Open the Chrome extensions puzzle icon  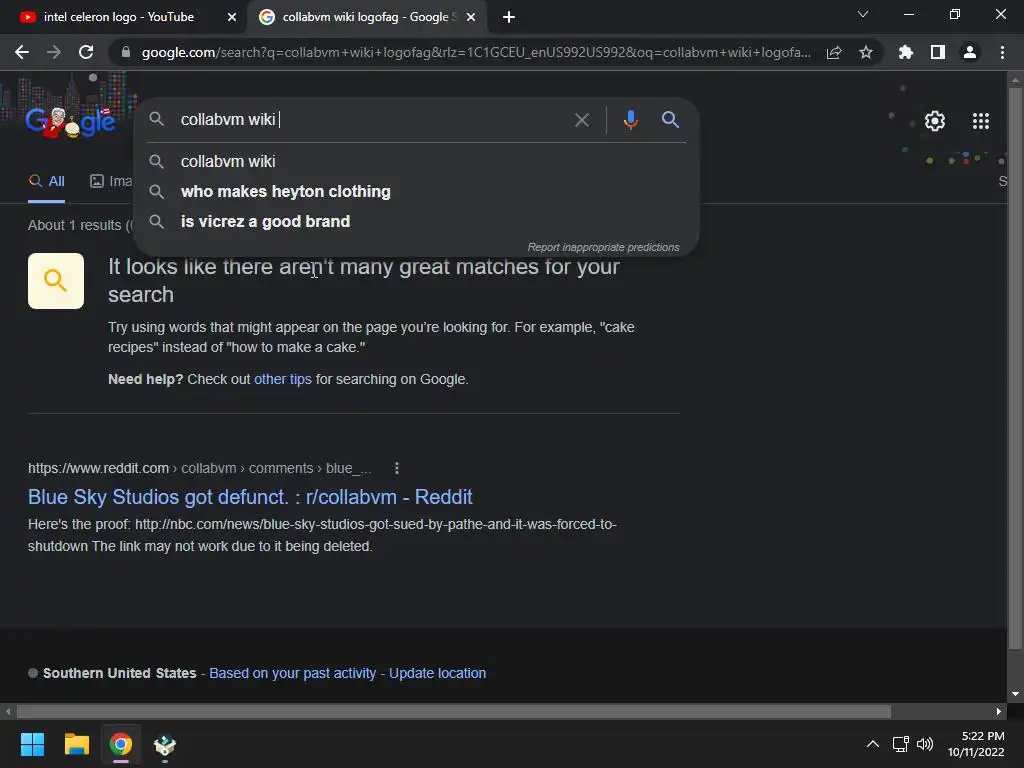pyautogui.click(x=906, y=52)
